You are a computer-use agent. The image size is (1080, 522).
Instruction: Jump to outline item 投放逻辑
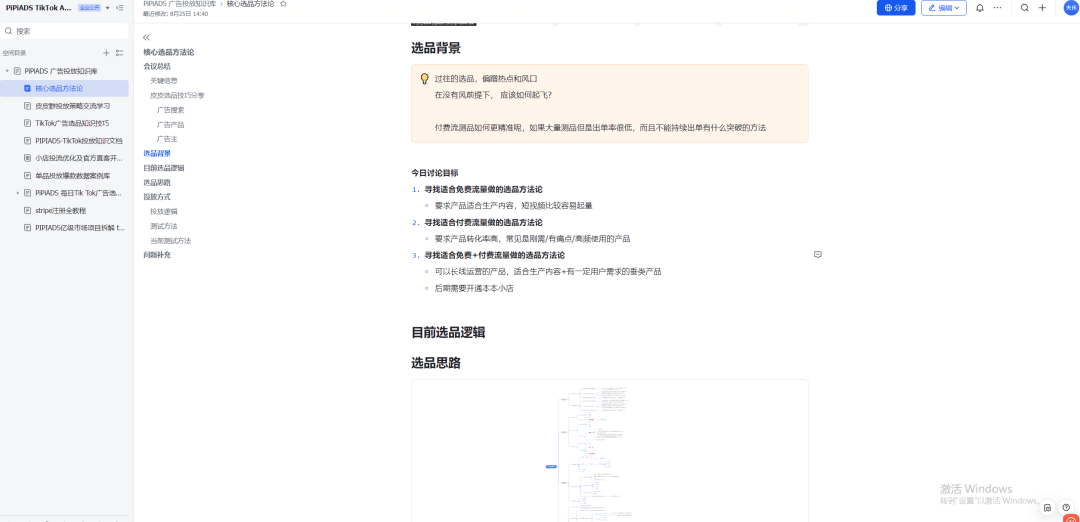[164, 211]
